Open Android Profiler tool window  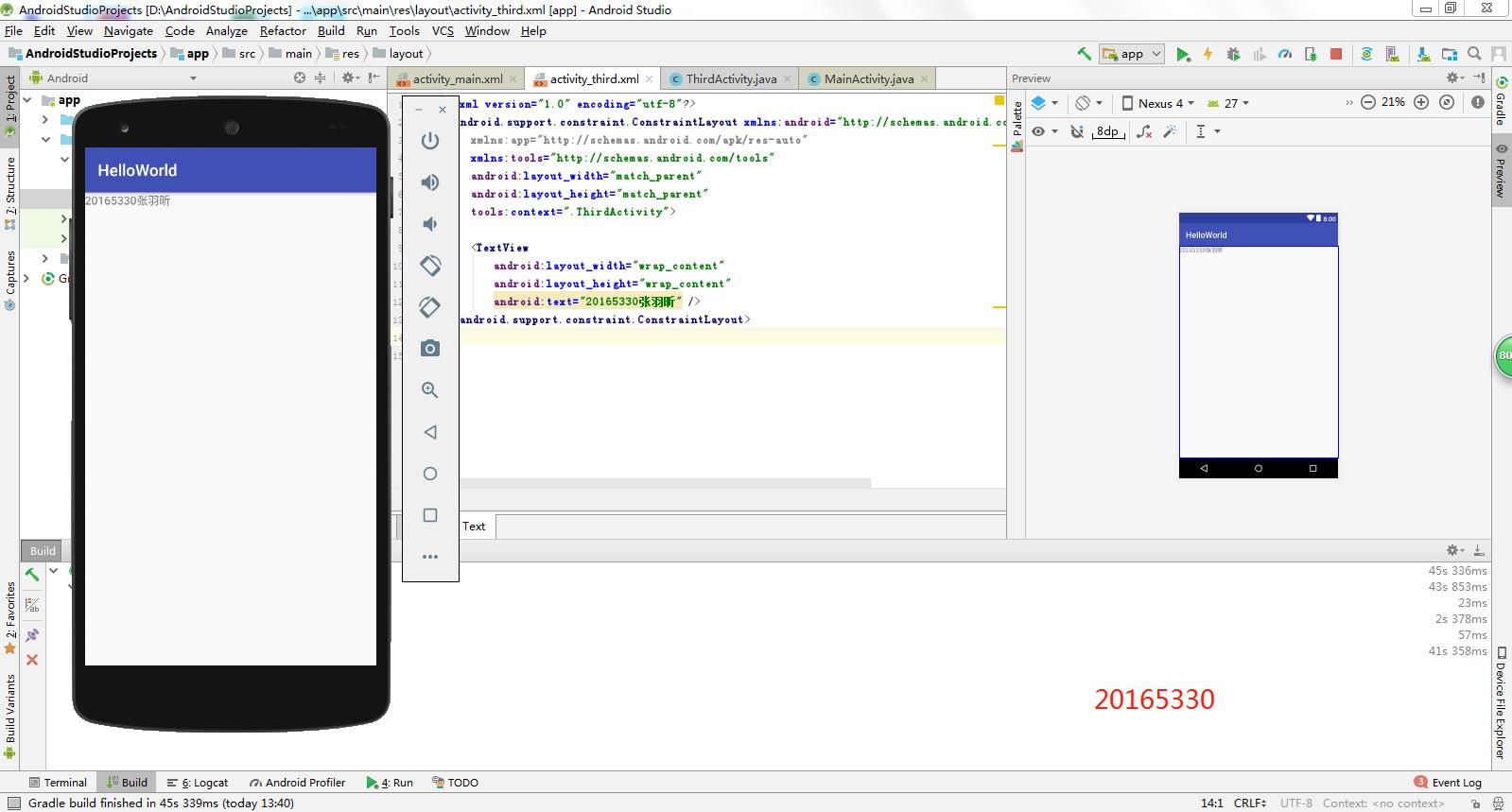(297, 783)
